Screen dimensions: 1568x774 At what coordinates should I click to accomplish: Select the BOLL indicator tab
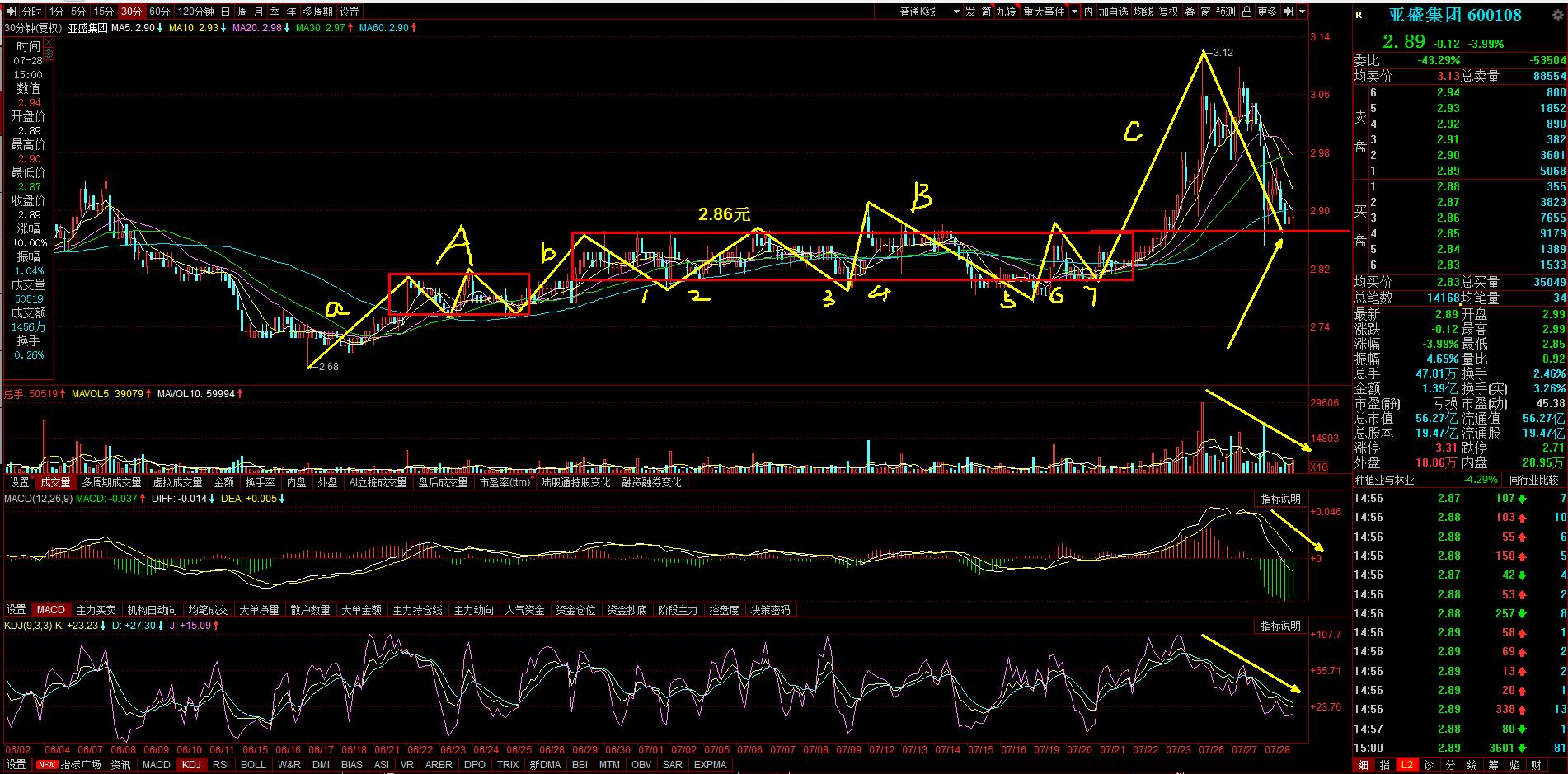[253, 765]
